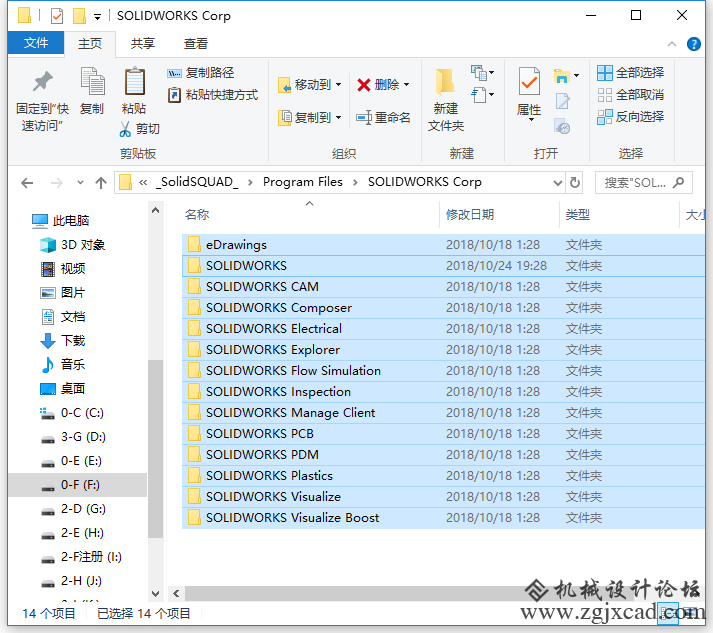Switch to the View (查看) tab
This screenshot has height=633, width=713.
[x=196, y=44]
